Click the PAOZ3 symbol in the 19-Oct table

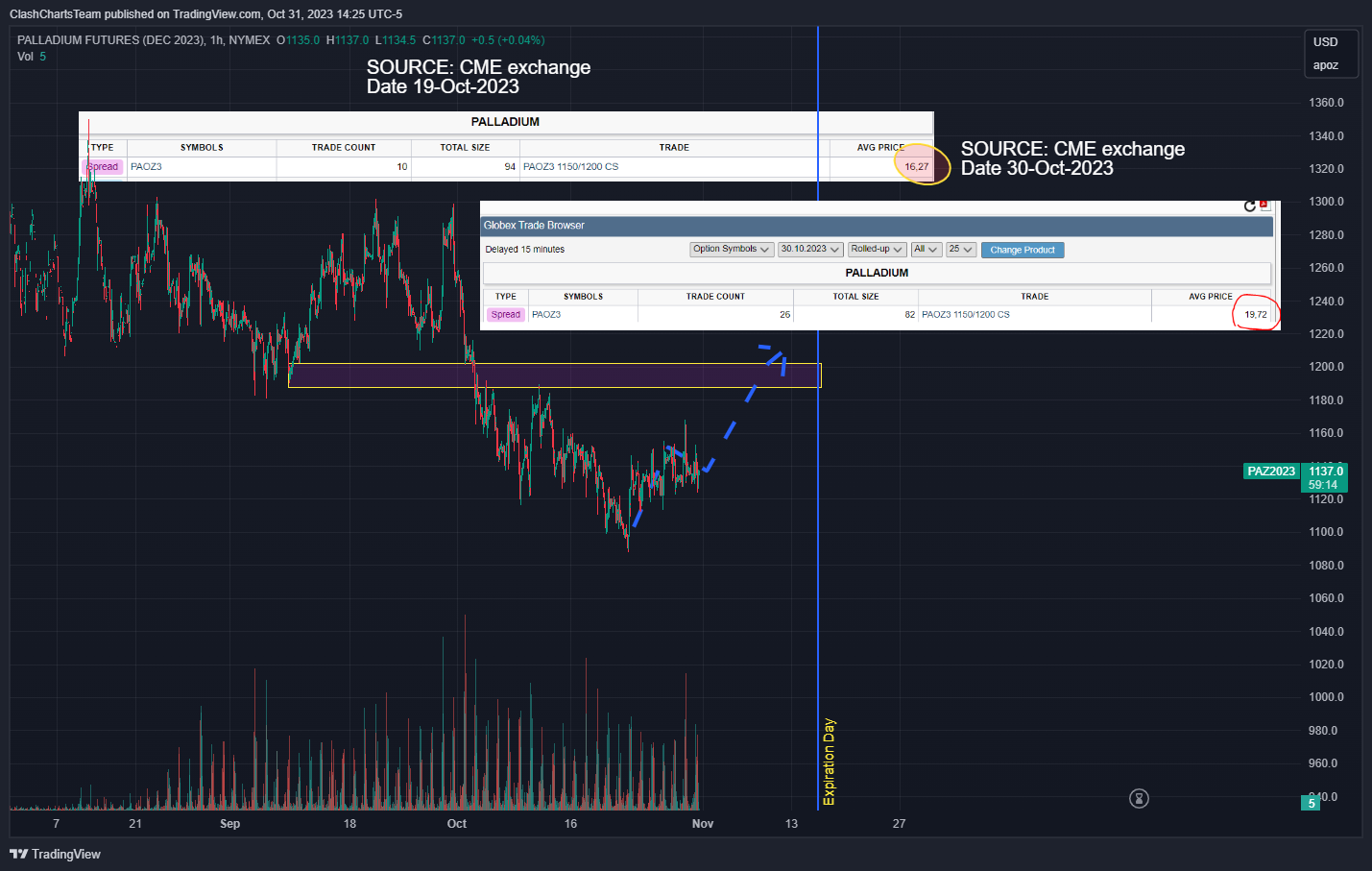click(x=146, y=166)
